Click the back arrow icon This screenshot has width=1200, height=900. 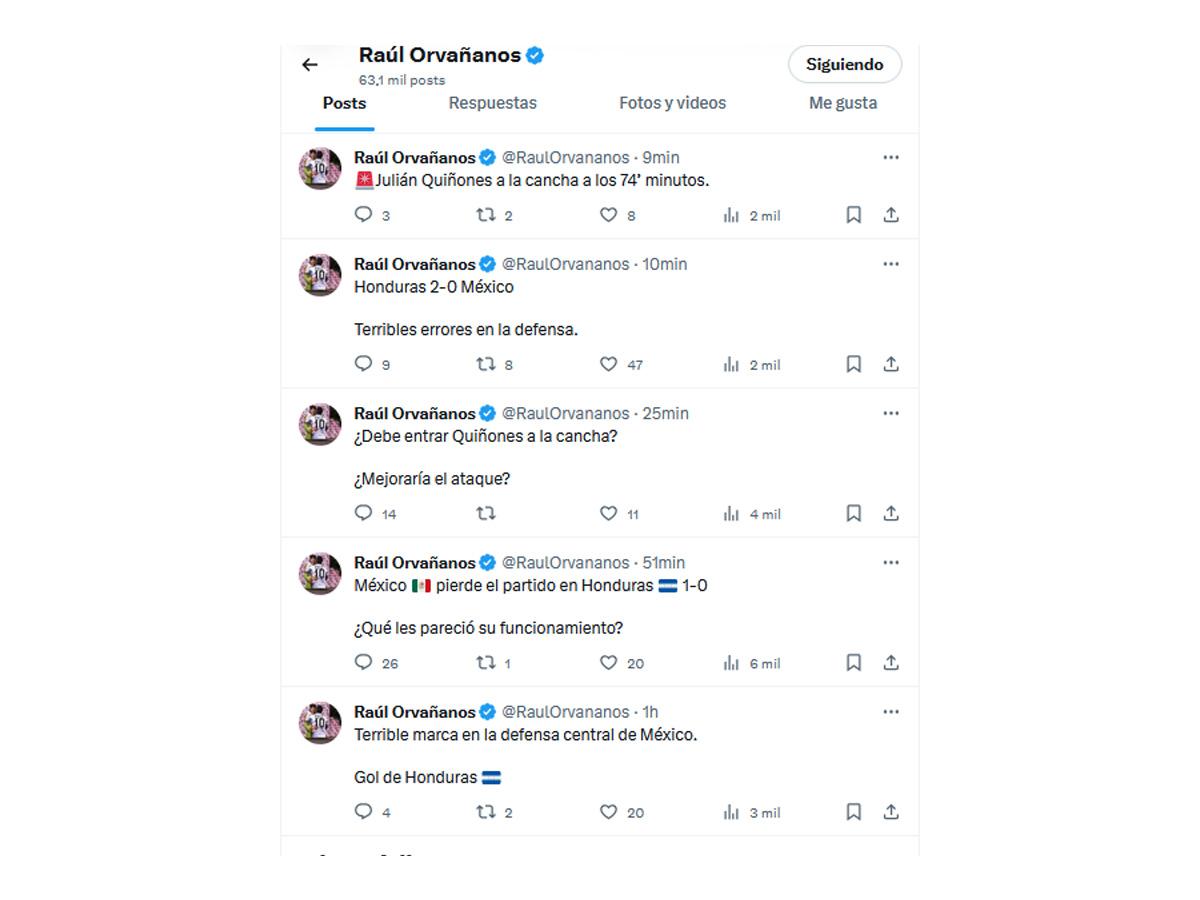[x=310, y=65]
